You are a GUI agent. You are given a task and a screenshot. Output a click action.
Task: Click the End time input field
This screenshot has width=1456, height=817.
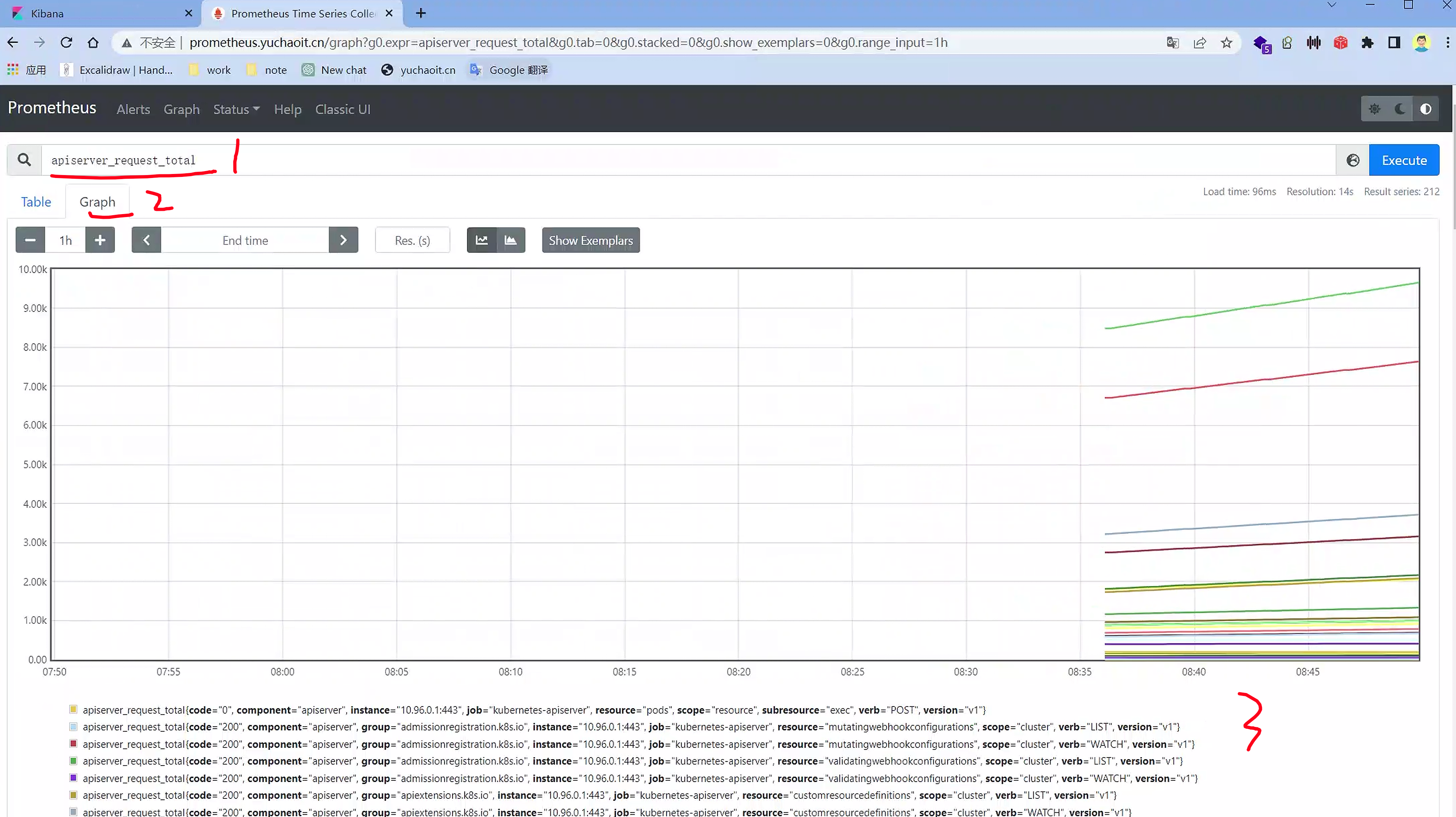245,240
